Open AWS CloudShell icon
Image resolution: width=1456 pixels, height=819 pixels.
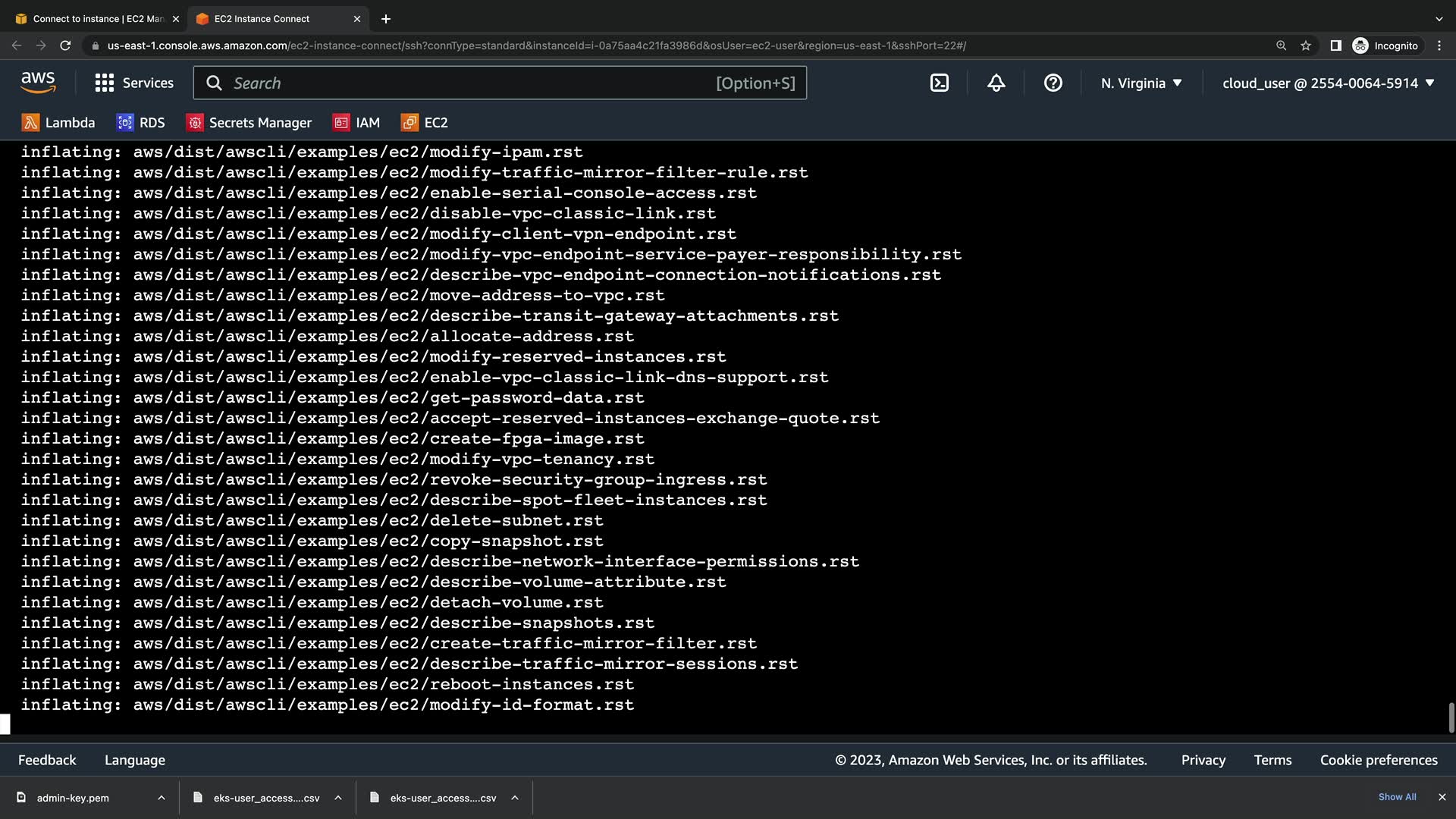pyautogui.click(x=939, y=83)
